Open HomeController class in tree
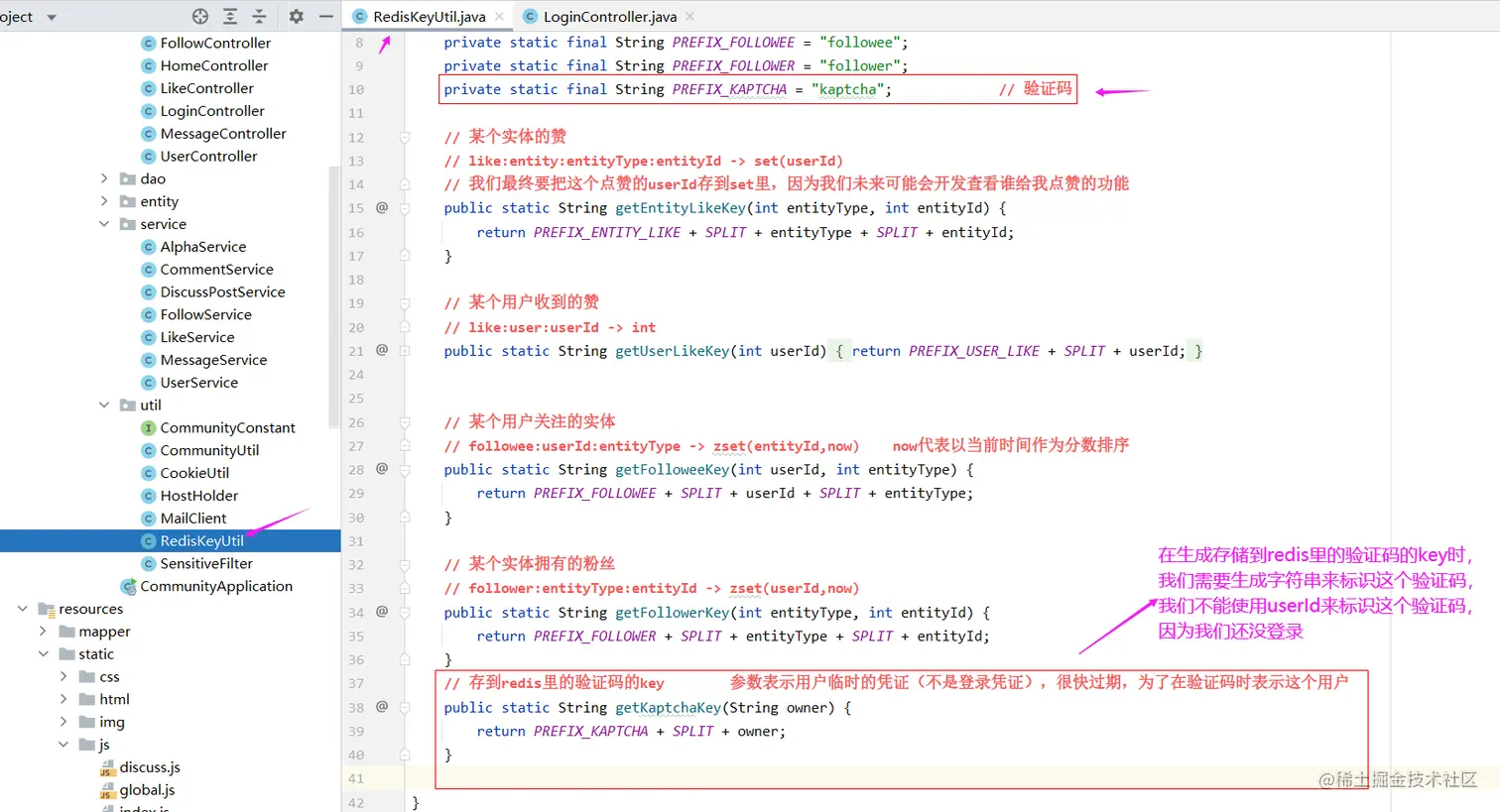 [214, 65]
